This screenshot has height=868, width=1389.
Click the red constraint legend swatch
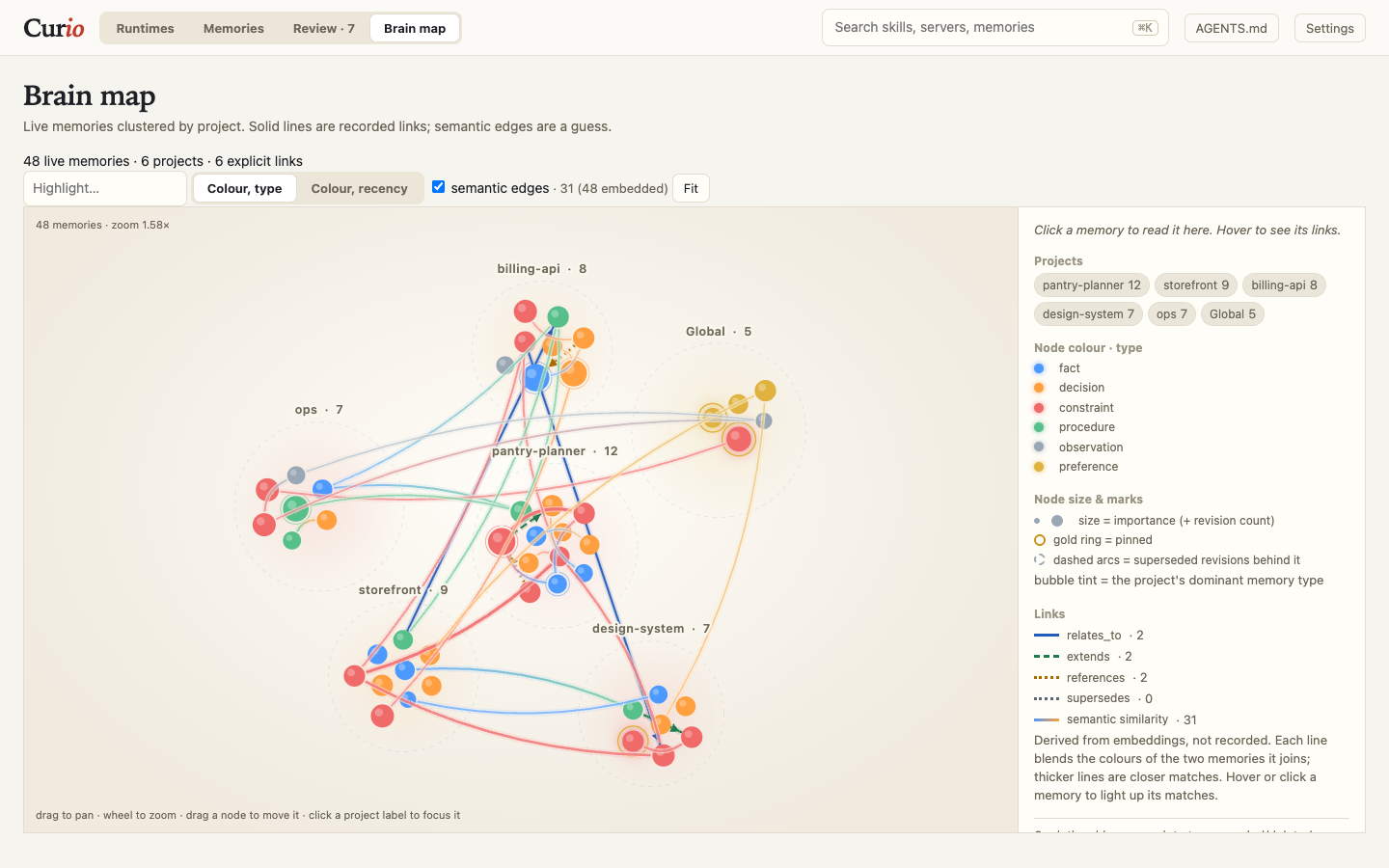1039,408
